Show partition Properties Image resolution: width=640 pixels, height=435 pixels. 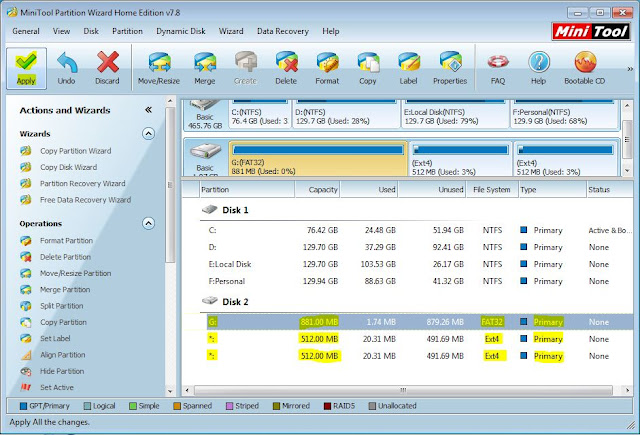[x=450, y=69]
